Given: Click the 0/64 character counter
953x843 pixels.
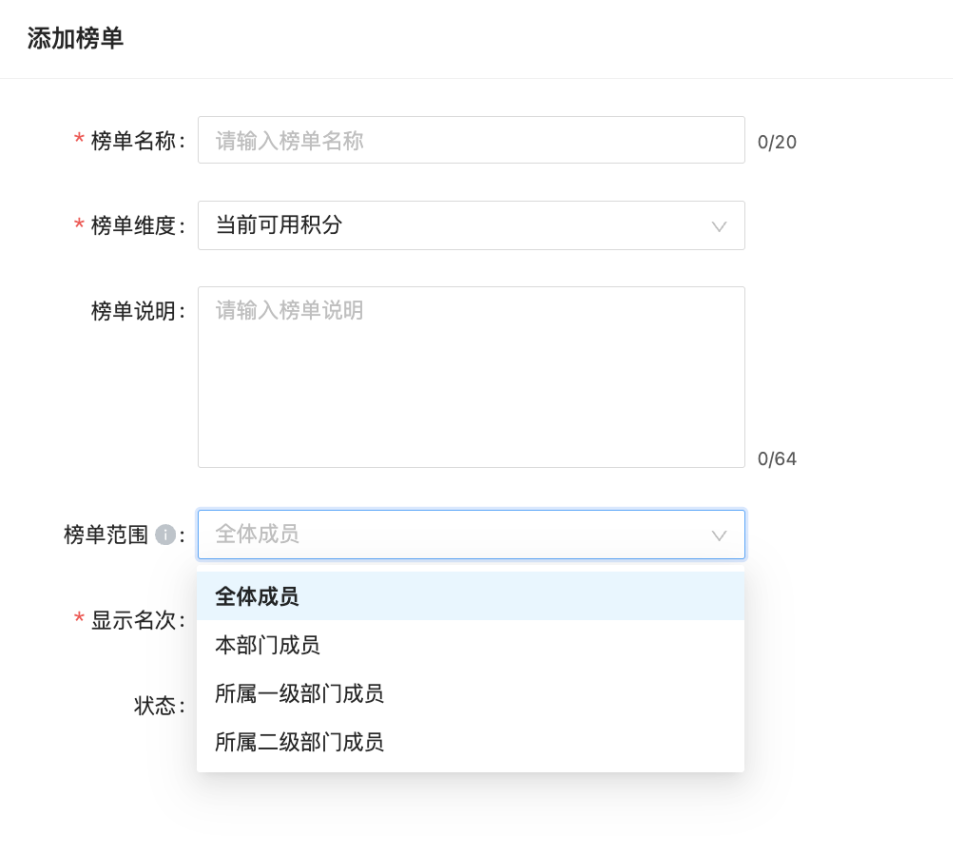Looking at the screenshot, I should (x=777, y=459).
